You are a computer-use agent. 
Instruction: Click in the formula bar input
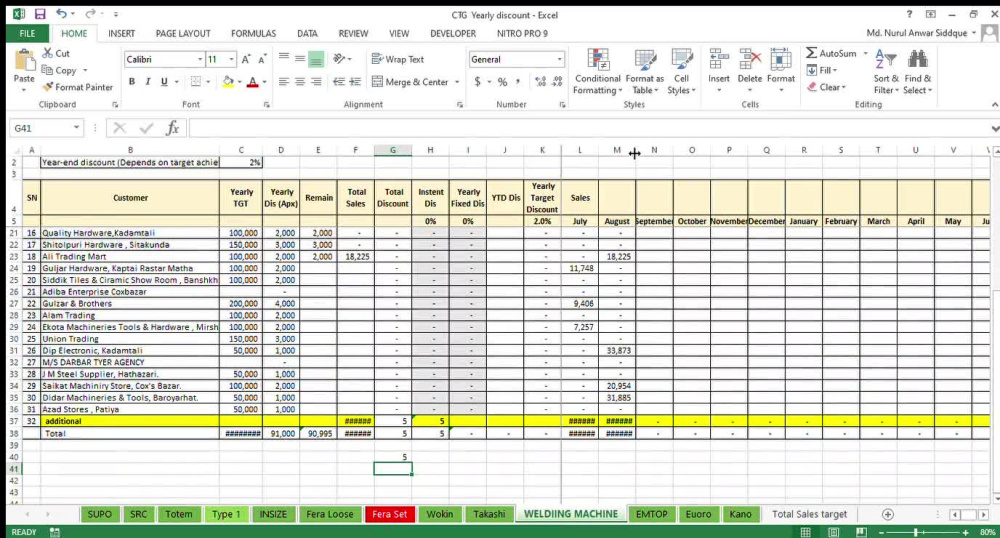point(590,128)
